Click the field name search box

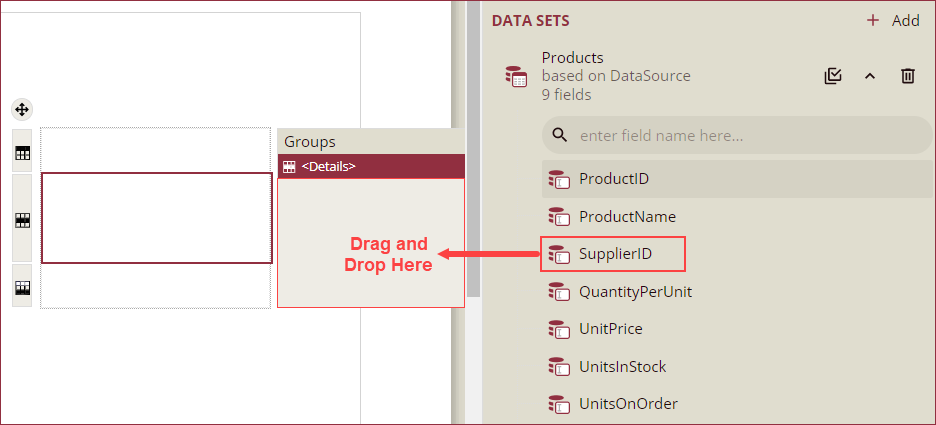[x=737, y=135]
